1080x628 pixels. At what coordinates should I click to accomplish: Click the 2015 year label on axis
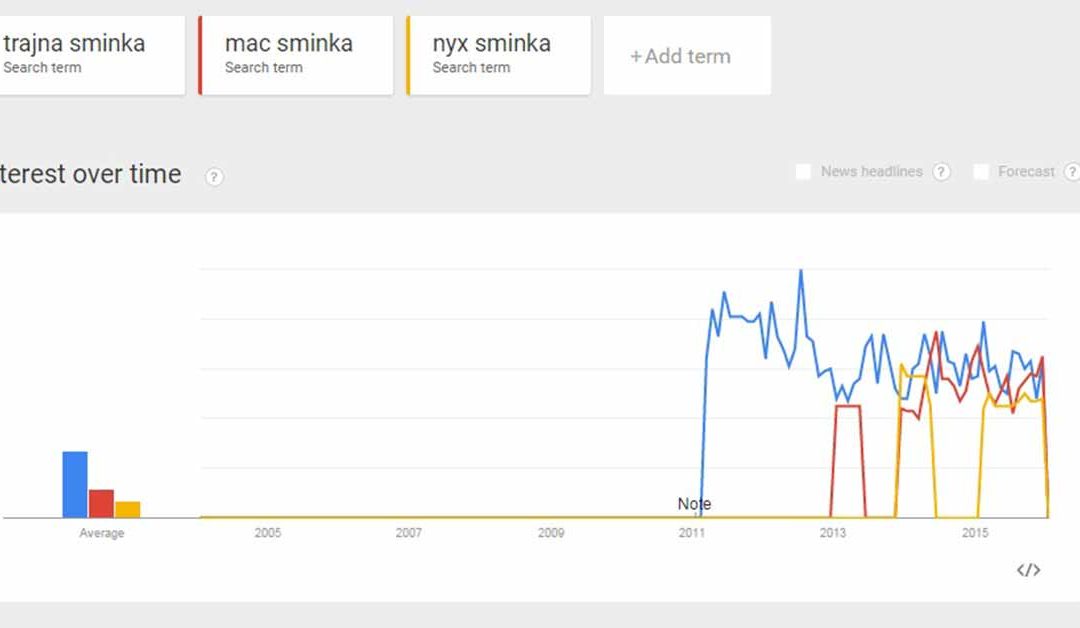tap(975, 533)
